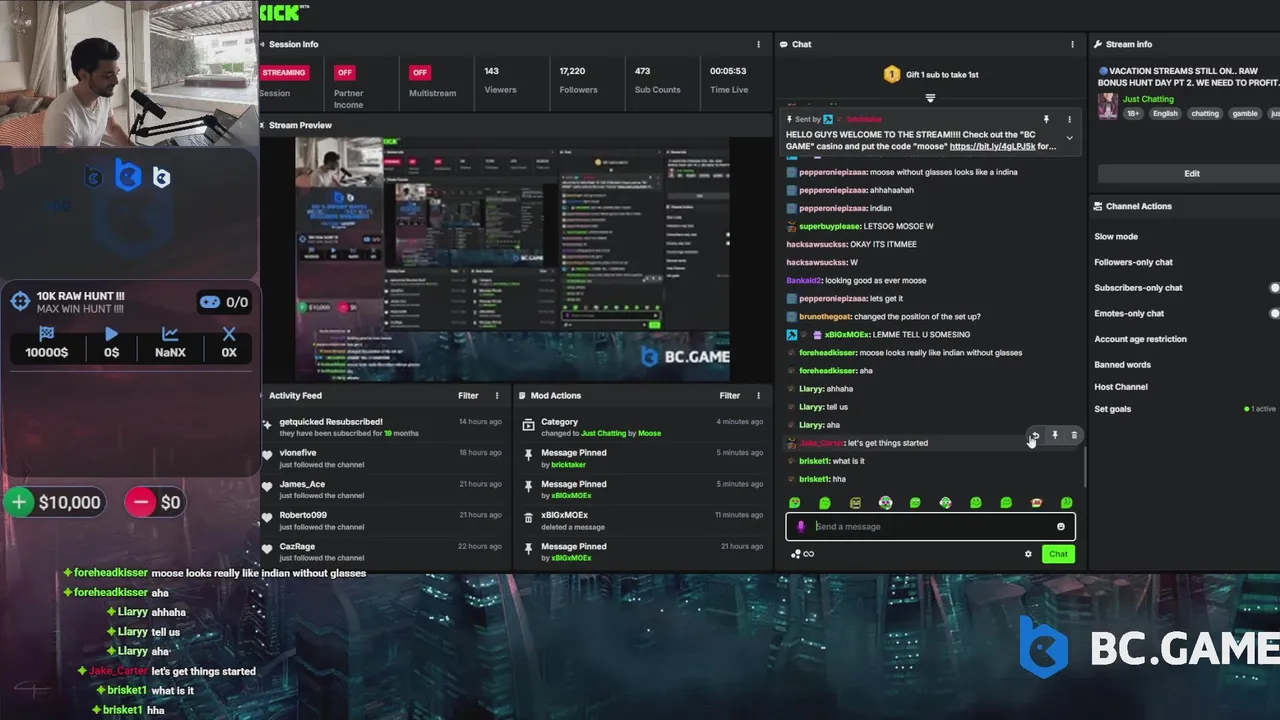Open the Activity Feed three-dot menu

tap(497, 395)
